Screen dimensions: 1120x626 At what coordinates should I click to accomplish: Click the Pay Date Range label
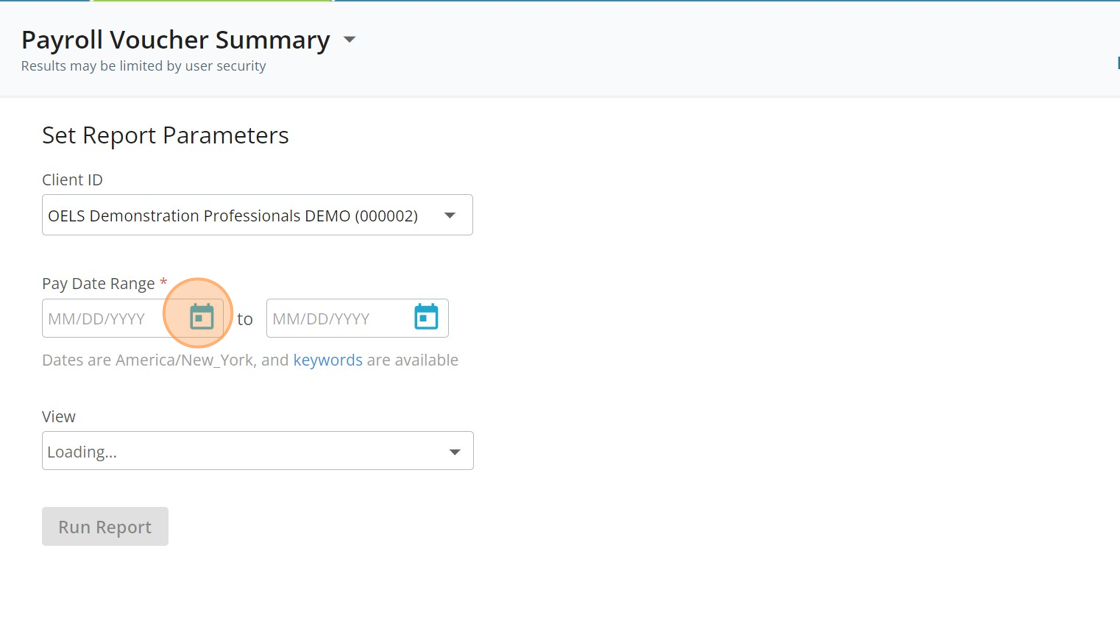(x=98, y=283)
